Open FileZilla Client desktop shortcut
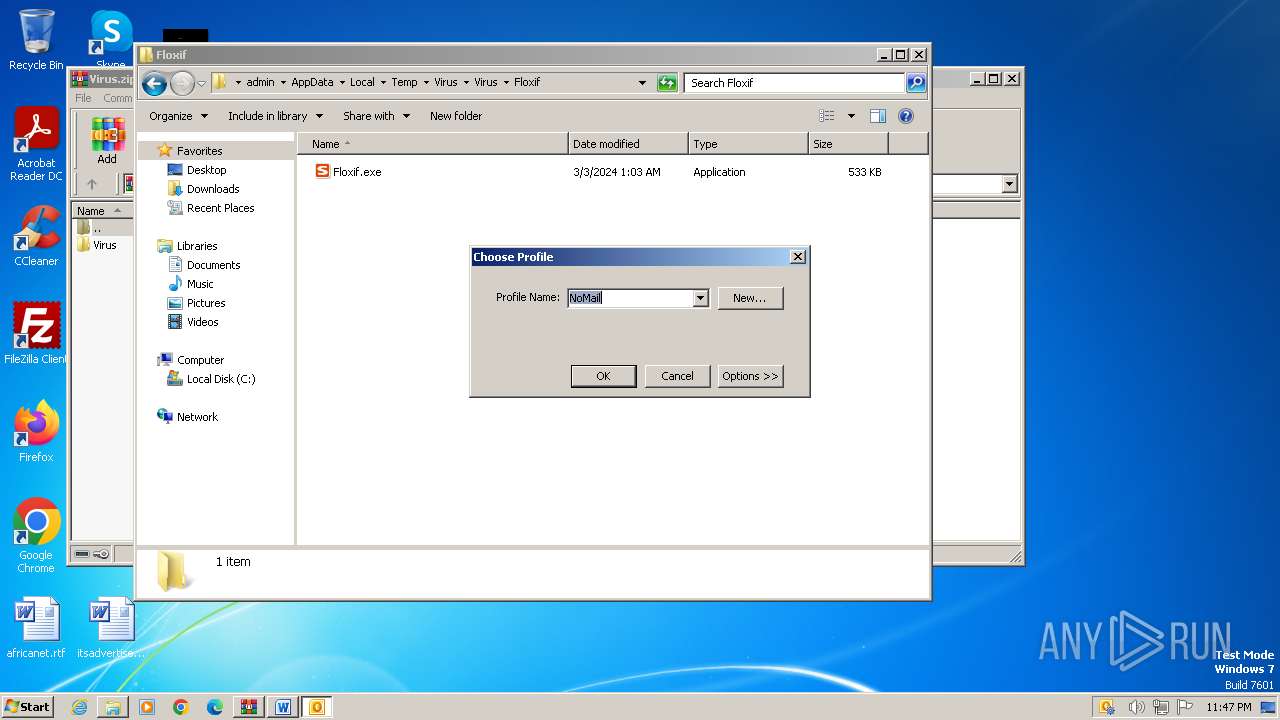 pos(36,333)
